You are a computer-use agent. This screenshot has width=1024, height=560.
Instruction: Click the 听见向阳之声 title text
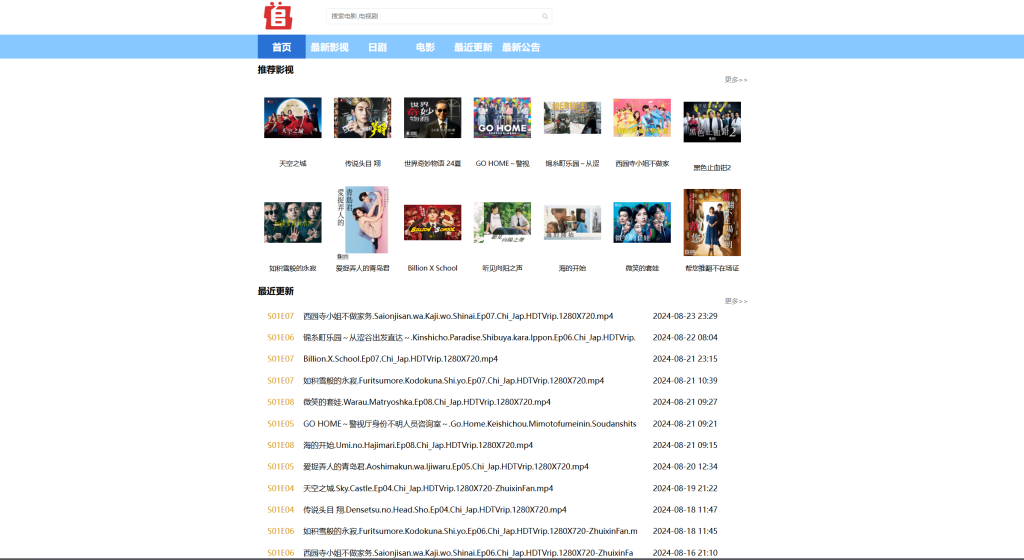[502, 268]
